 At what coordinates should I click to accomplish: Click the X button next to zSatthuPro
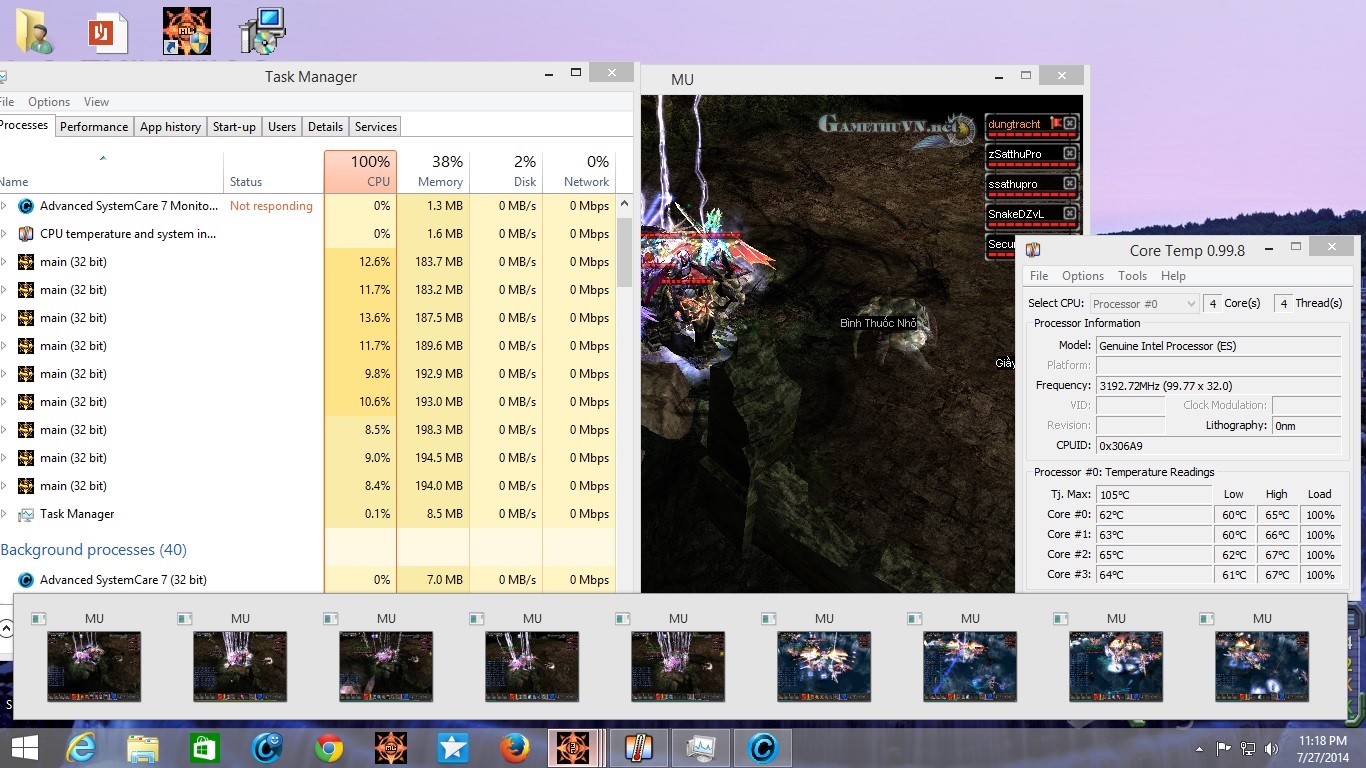1070,154
